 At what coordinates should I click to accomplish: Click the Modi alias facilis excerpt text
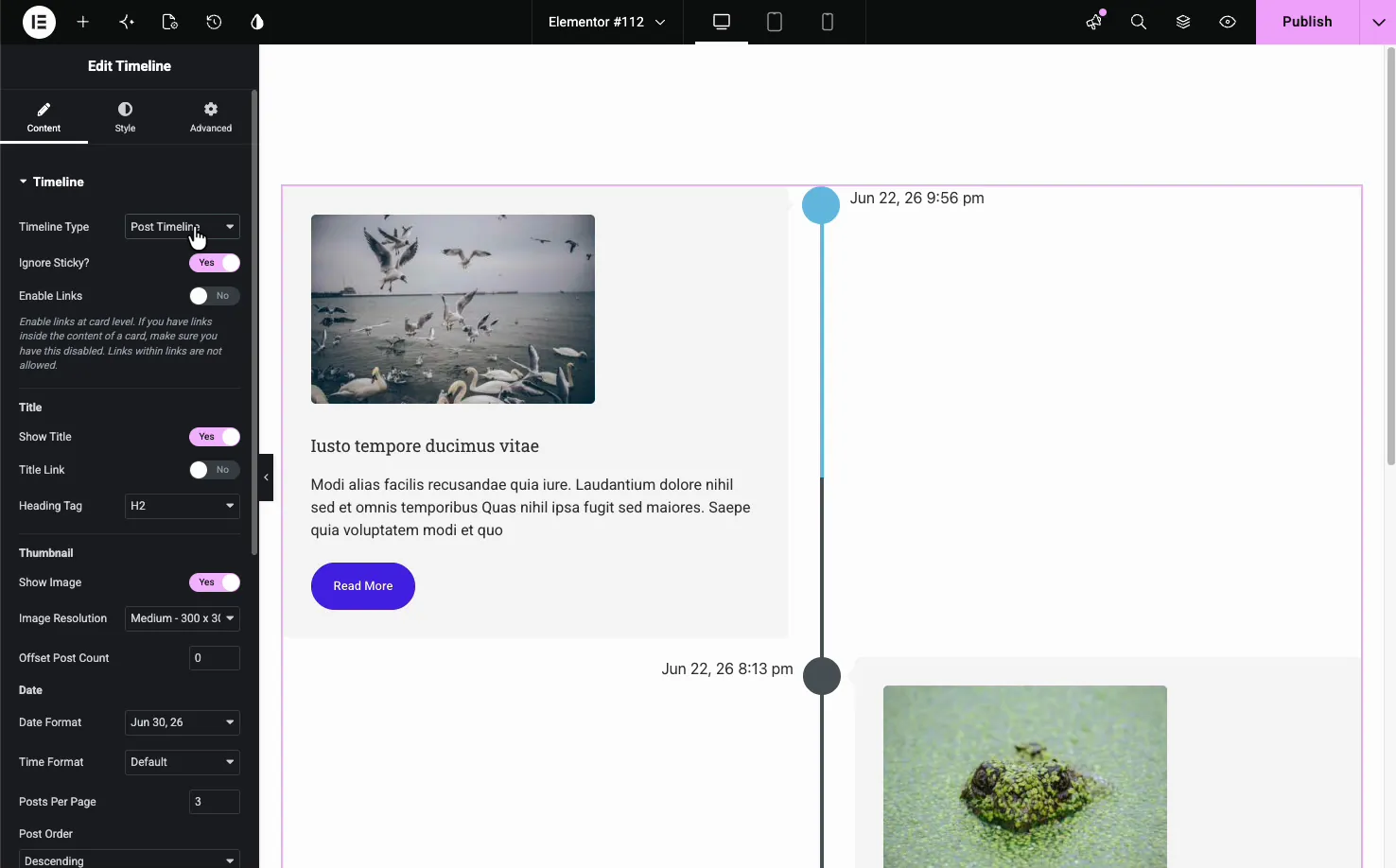click(x=531, y=508)
